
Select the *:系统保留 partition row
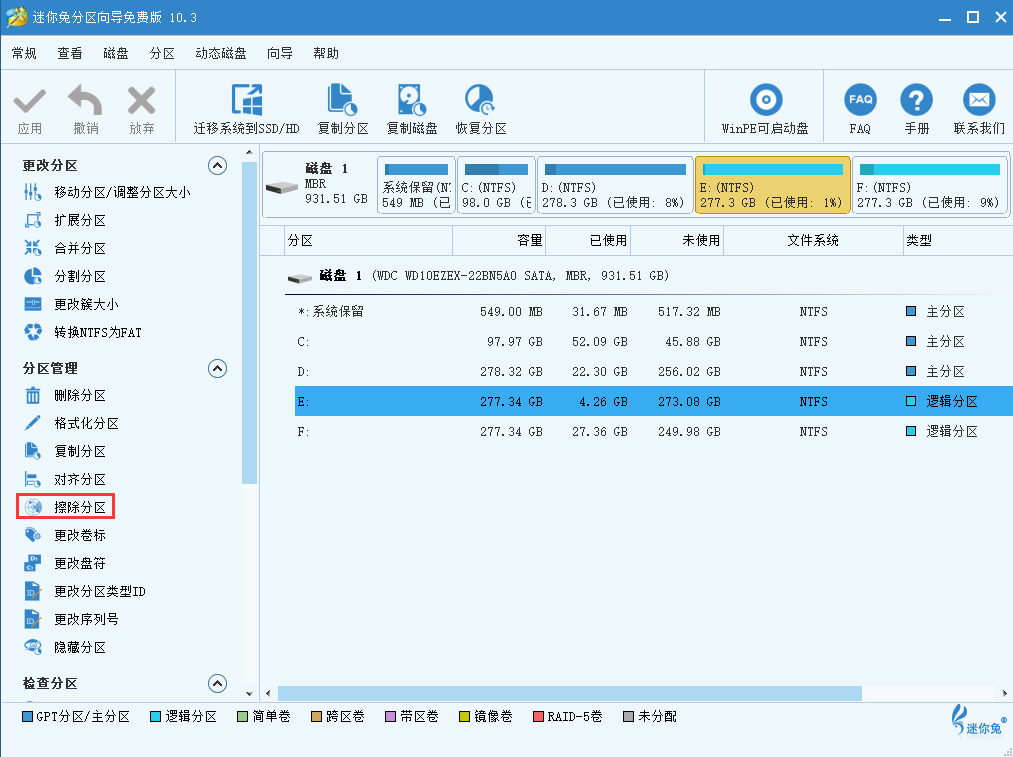(x=654, y=312)
